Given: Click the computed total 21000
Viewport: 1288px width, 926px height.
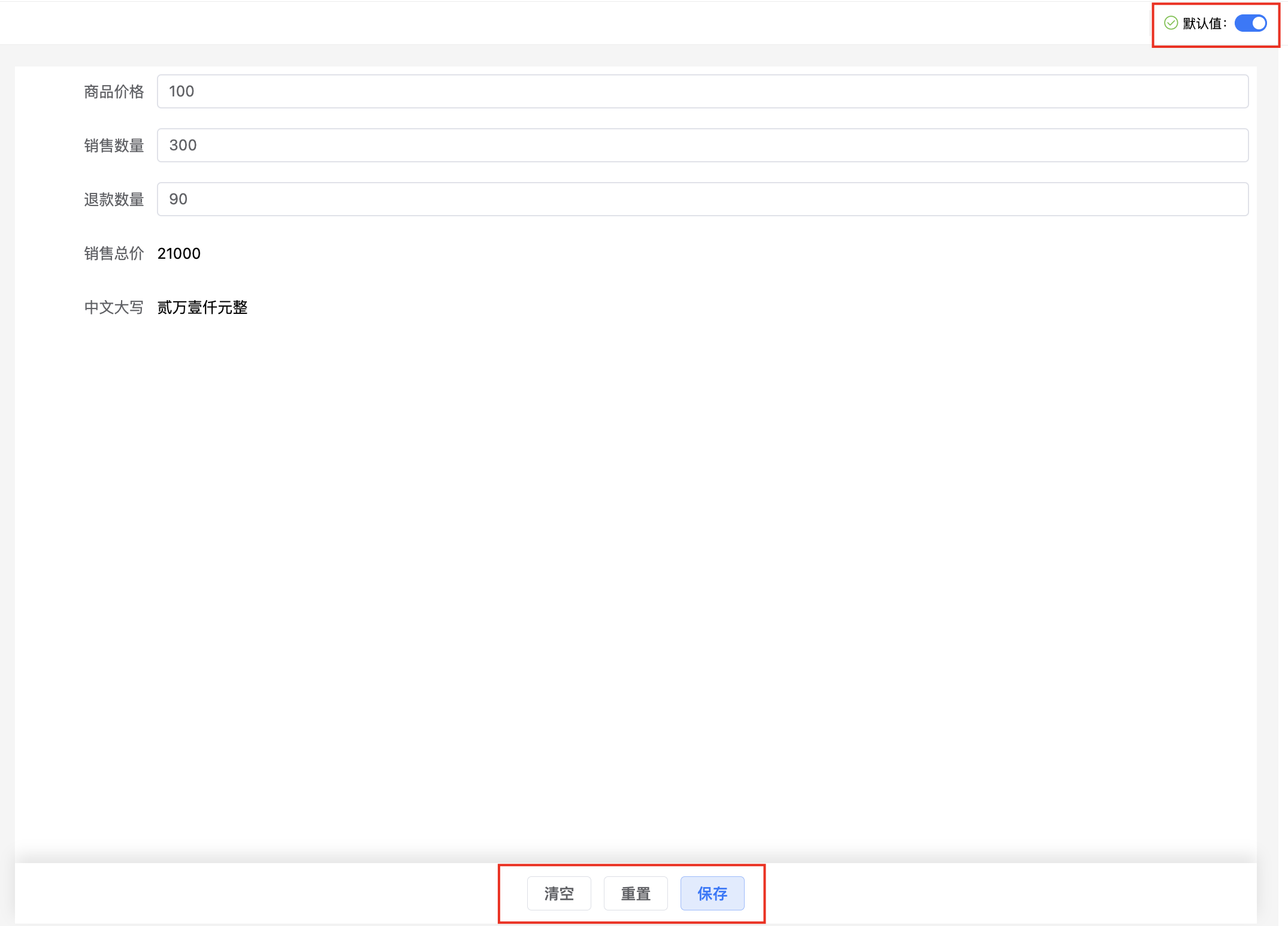Looking at the screenshot, I should pos(179,253).
